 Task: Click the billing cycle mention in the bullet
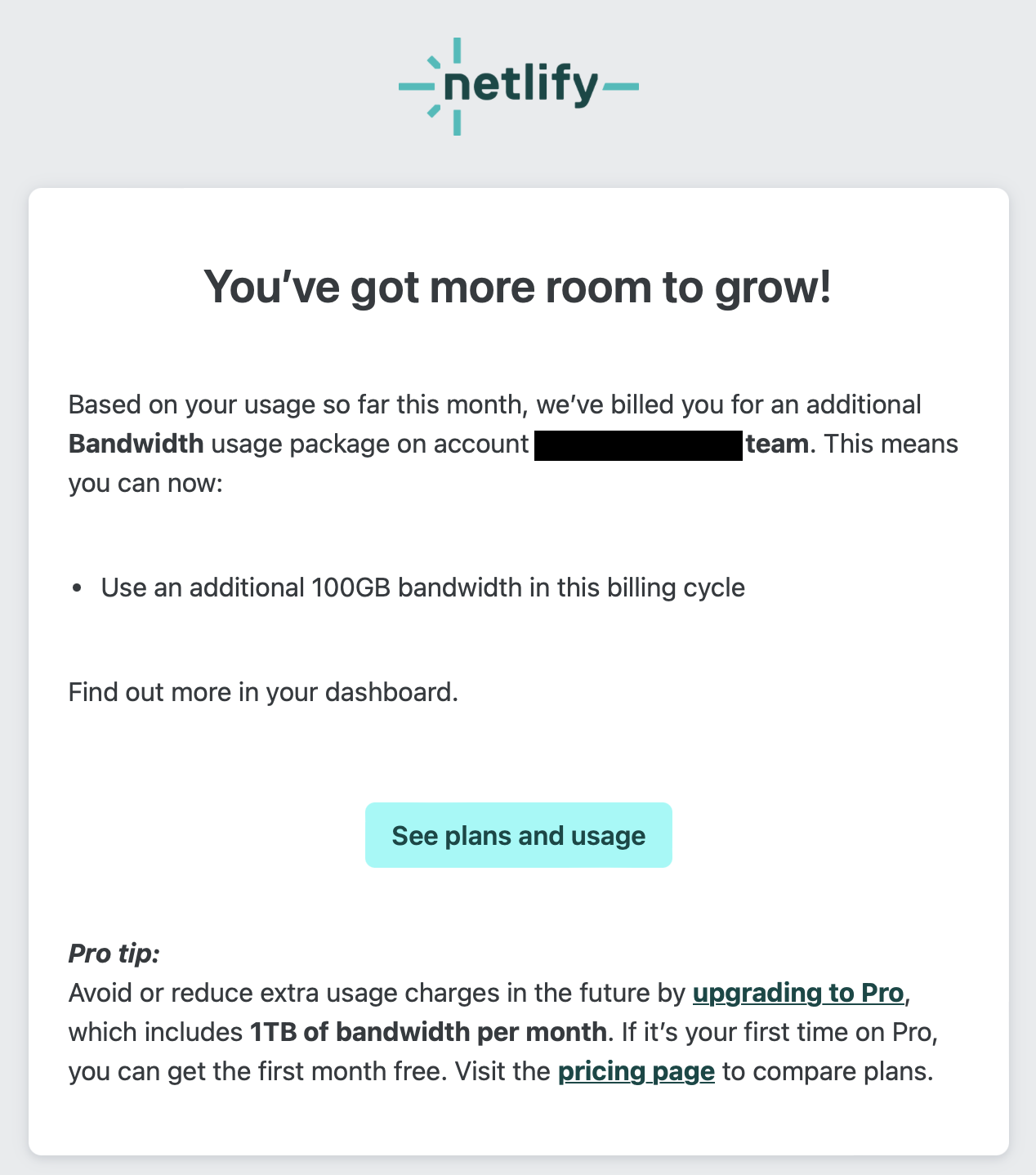[x=678, y=587]
